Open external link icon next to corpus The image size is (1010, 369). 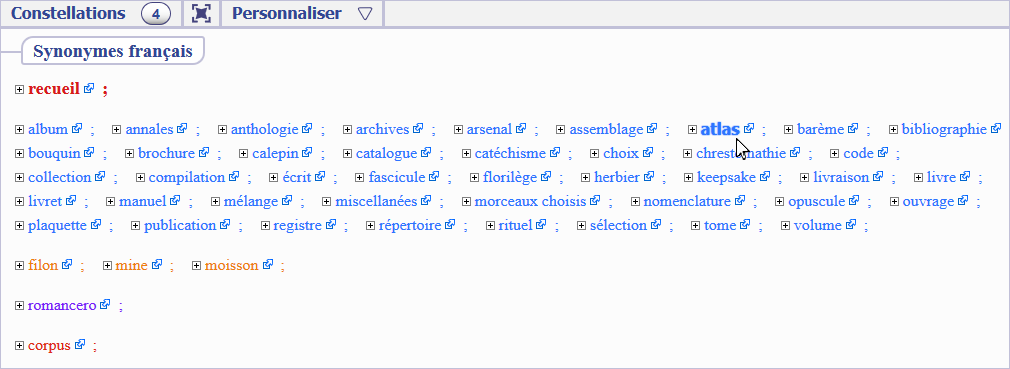(80, 345)
